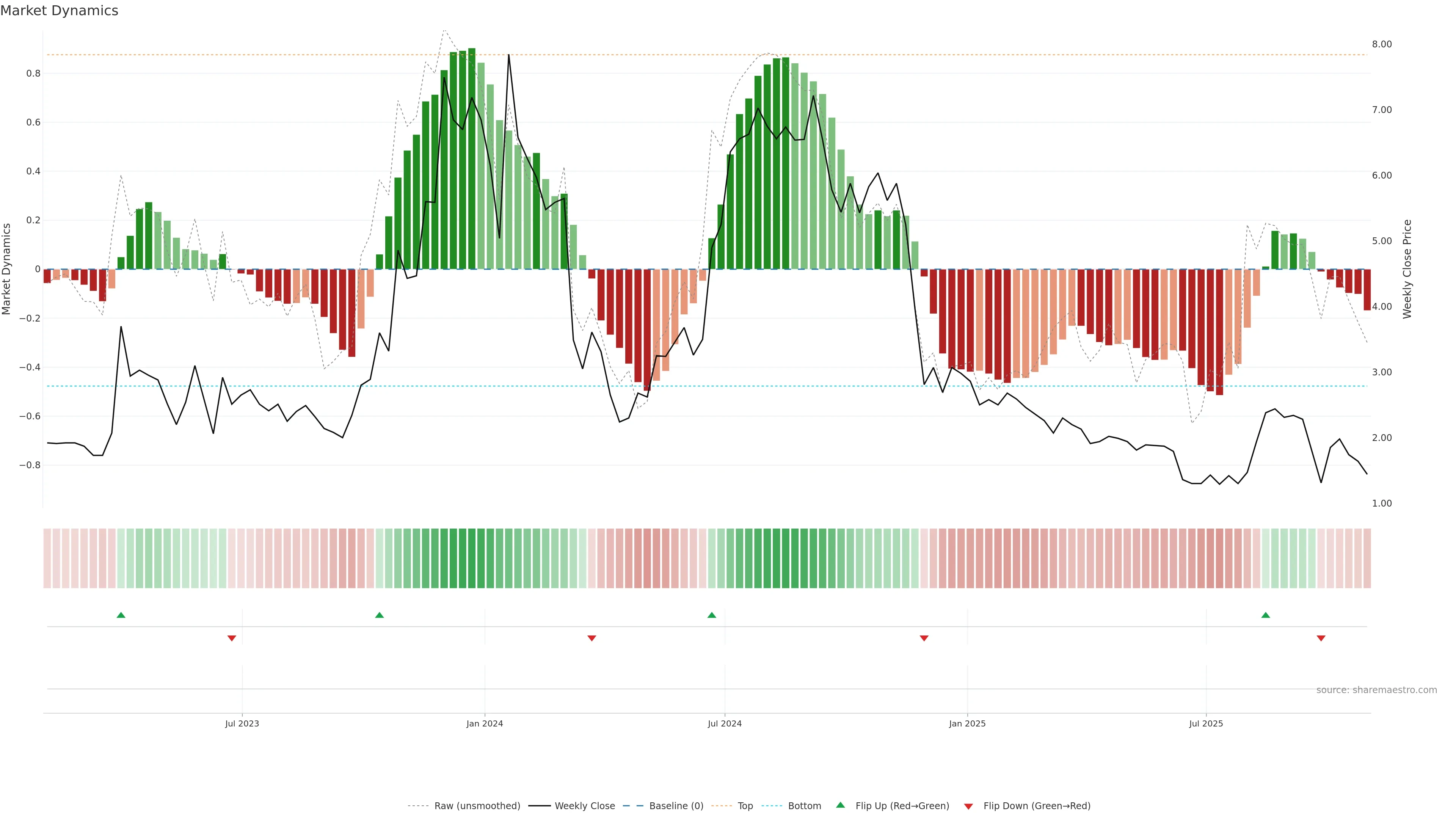
Task: Click the Market Dynamics chart title
Action: [60, 11]
